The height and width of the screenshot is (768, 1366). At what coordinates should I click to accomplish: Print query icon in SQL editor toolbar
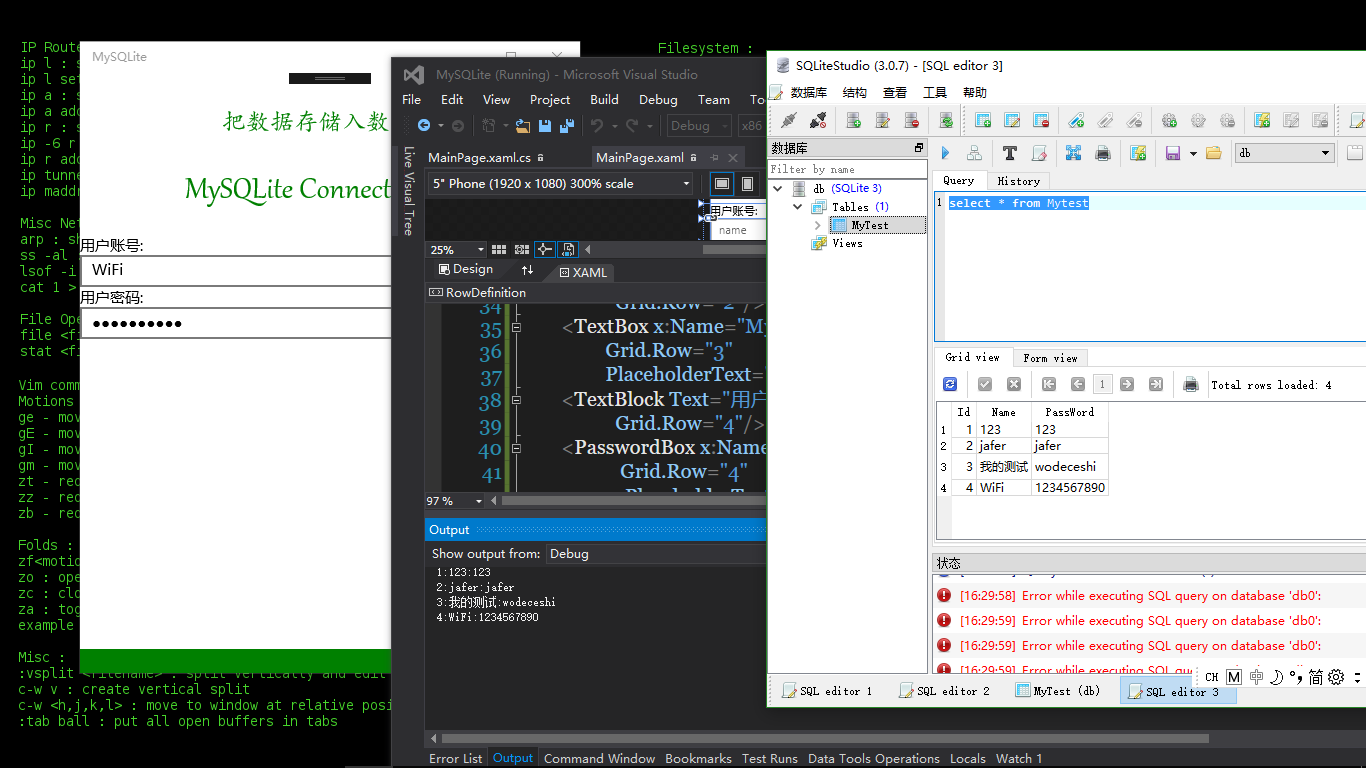(x=1102, y=153)
